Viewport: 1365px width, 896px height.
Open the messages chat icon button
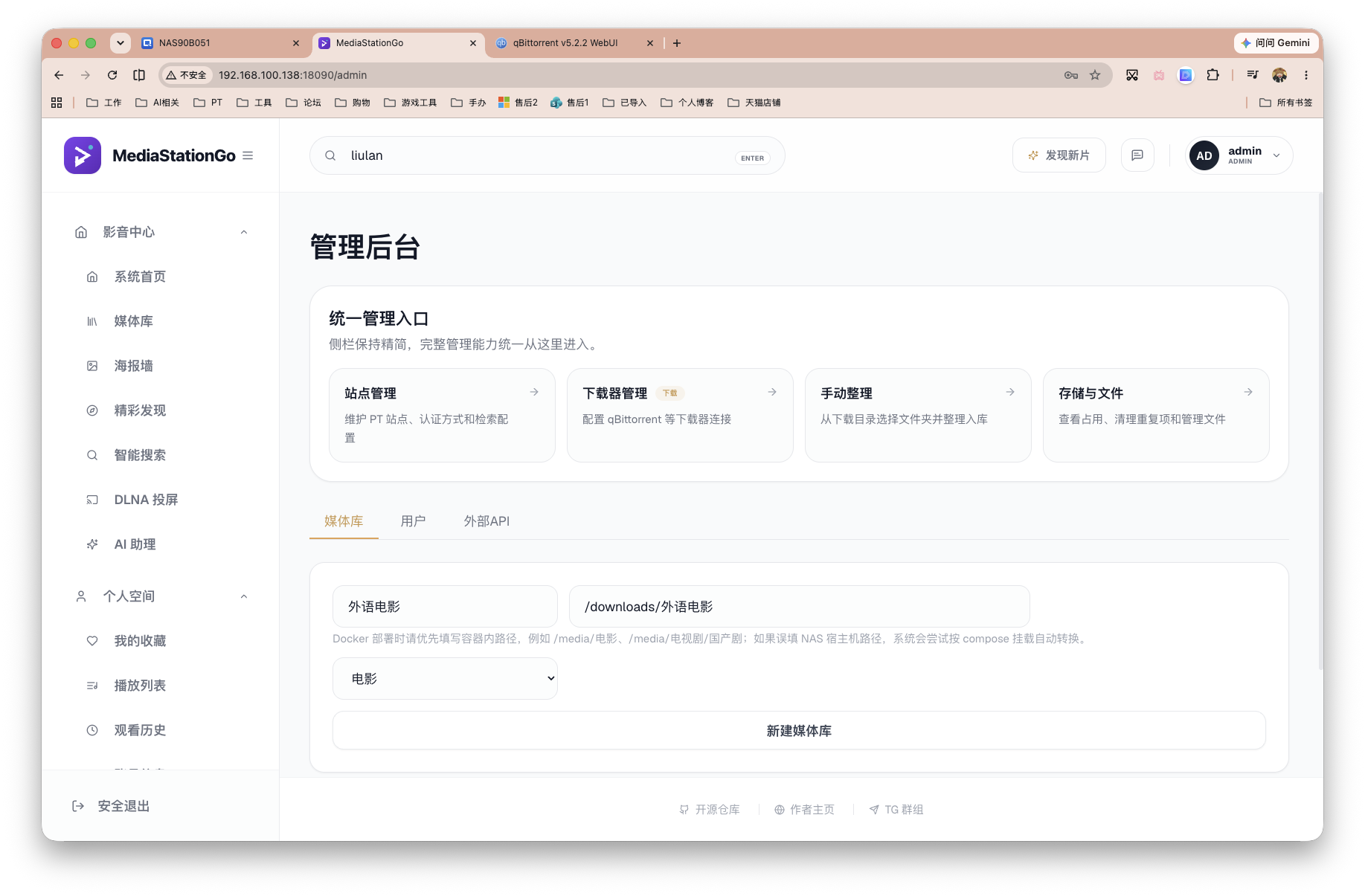(1137, 155)
